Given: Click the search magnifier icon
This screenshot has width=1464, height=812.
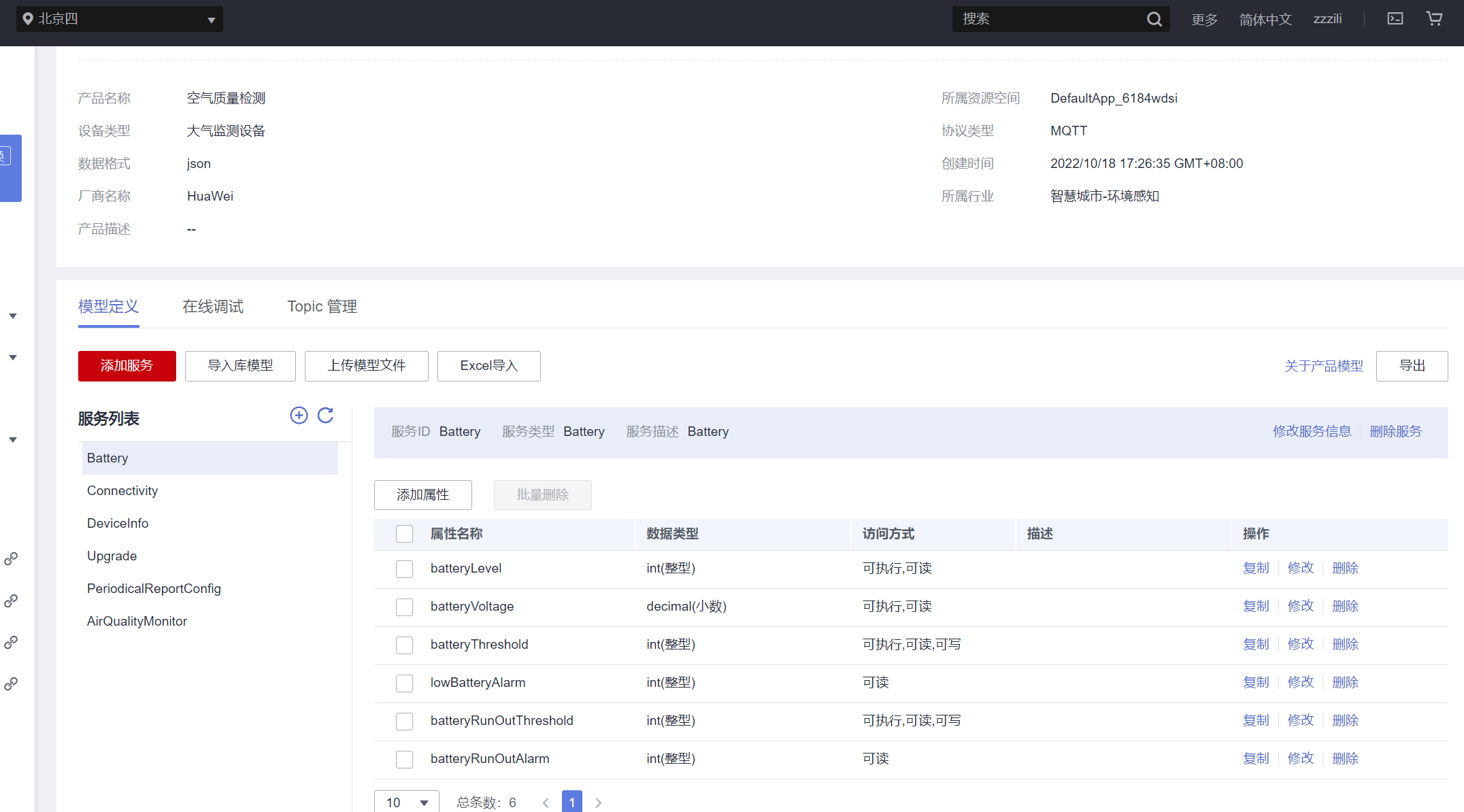Looking at the screenshot, I should (1154, 19).
